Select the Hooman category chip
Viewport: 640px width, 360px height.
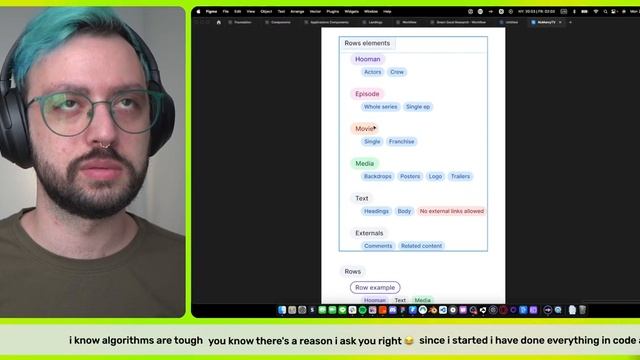click(367, 59)
